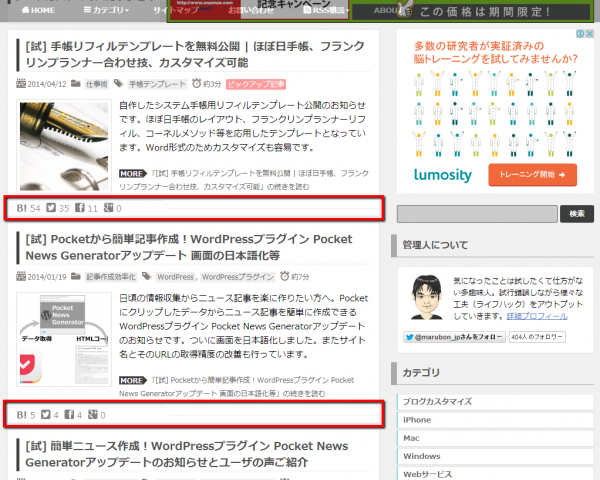This screenshot has width=600, height=480.
Task: Click the 2014/04/12 calendar icon
Action: point(21,83)
